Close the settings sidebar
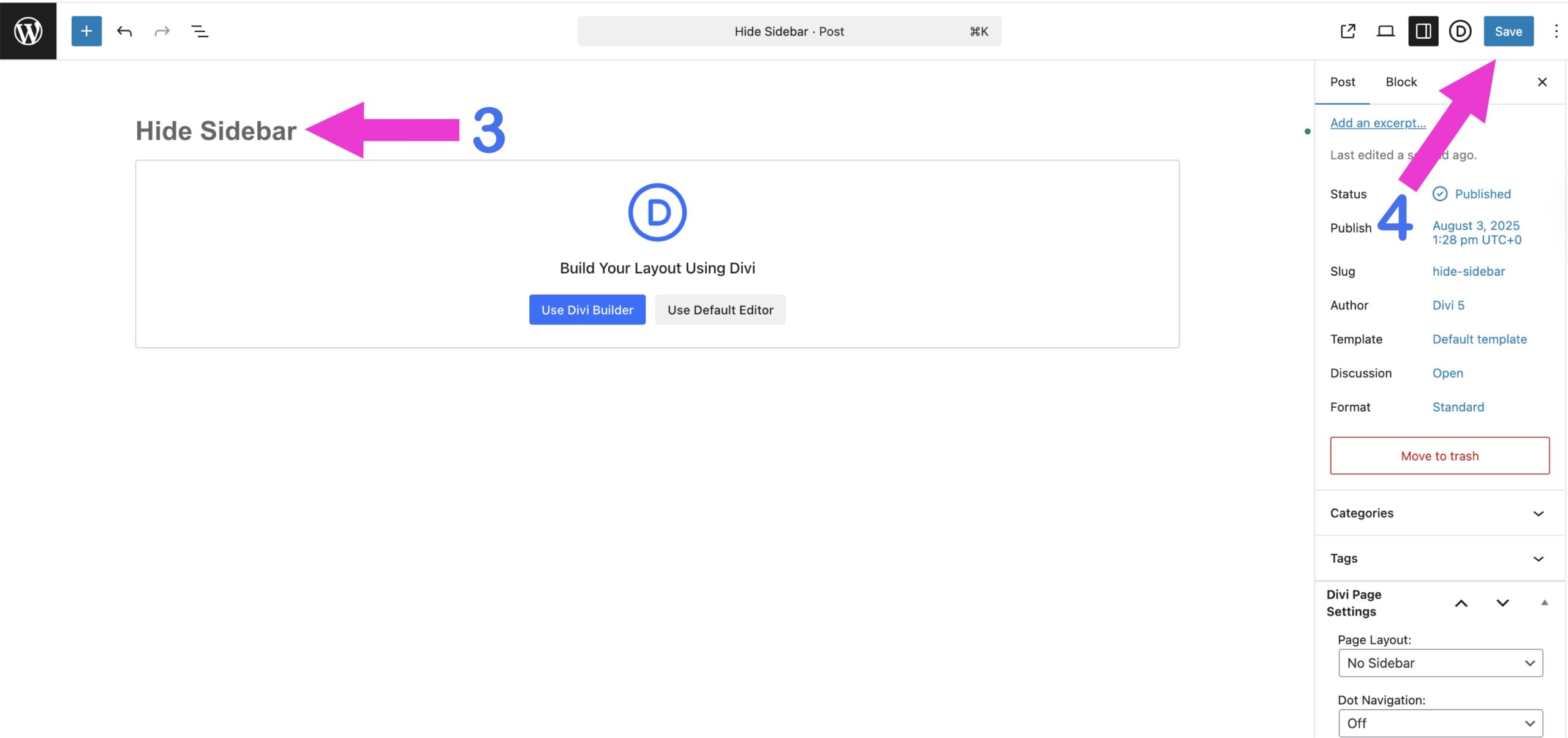Screen dimensions: 1568x738 1542,82
